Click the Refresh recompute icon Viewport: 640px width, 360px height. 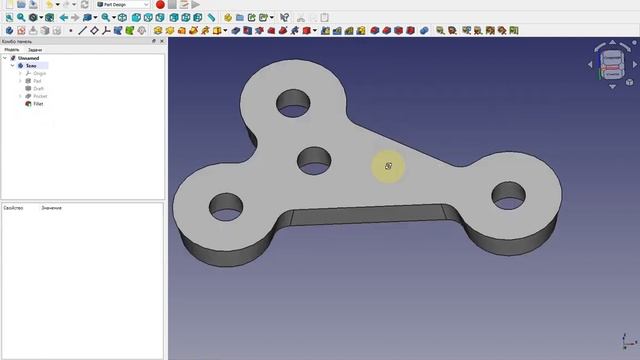point(84,4)
